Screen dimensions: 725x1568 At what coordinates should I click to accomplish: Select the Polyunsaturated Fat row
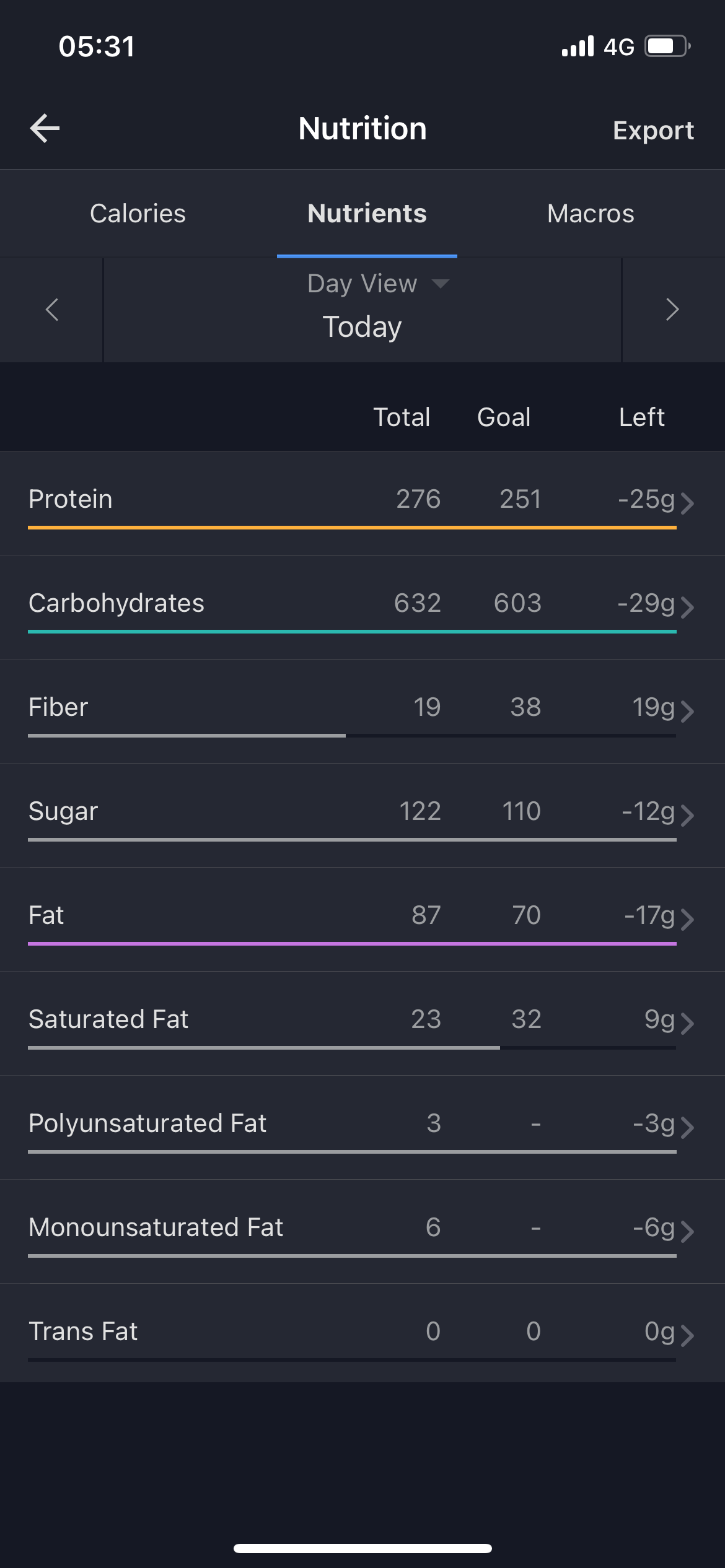coord(362,1128)
